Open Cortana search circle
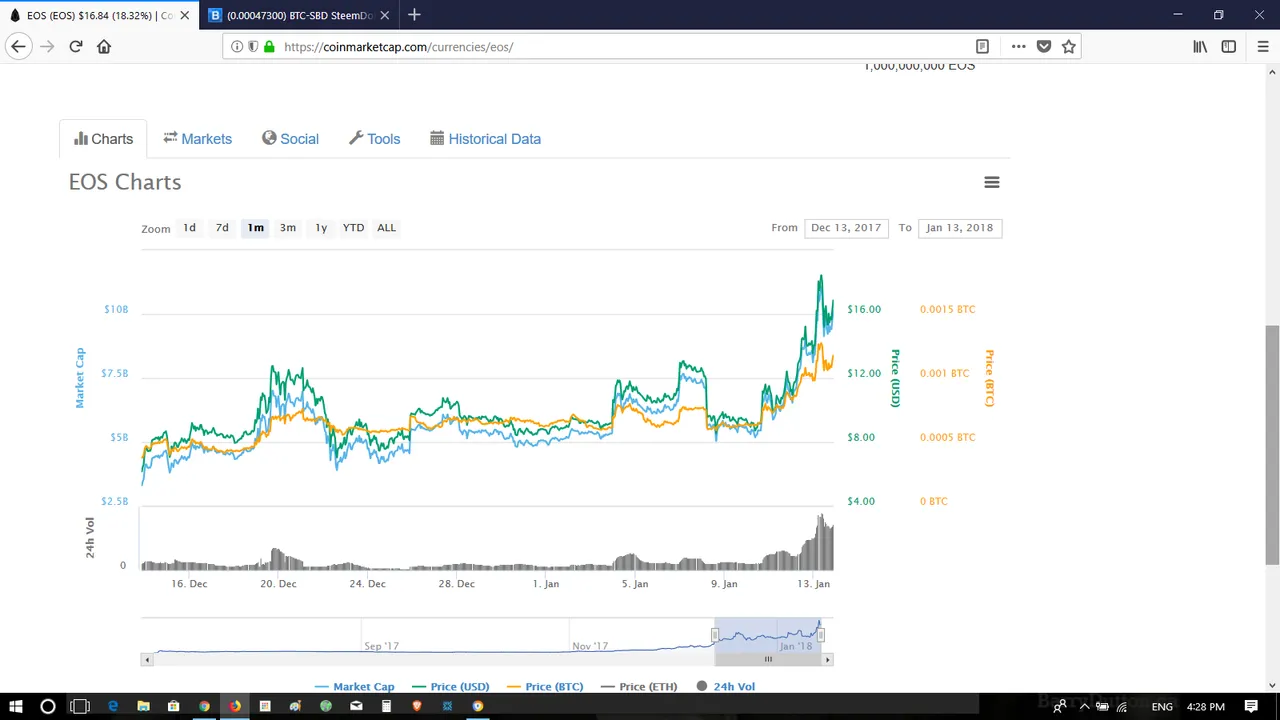1280x720 pixels. (47, 706)
